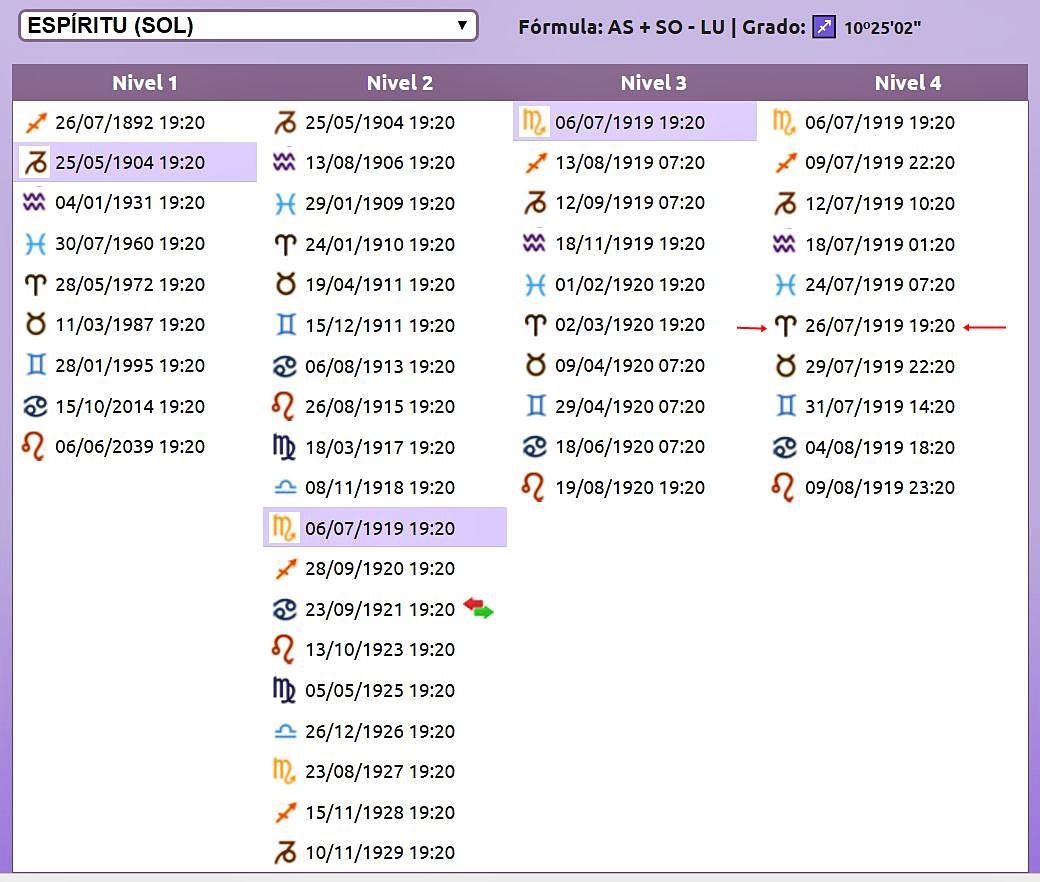Click Cancer icon dated 15/10/2014 in Nivel 1

click(x=35, y=407)
